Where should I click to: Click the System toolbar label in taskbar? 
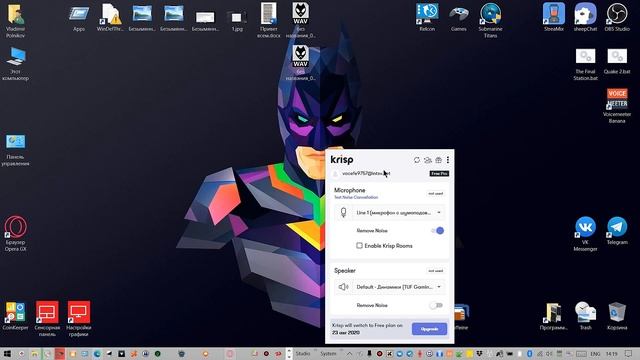[328, 353]
